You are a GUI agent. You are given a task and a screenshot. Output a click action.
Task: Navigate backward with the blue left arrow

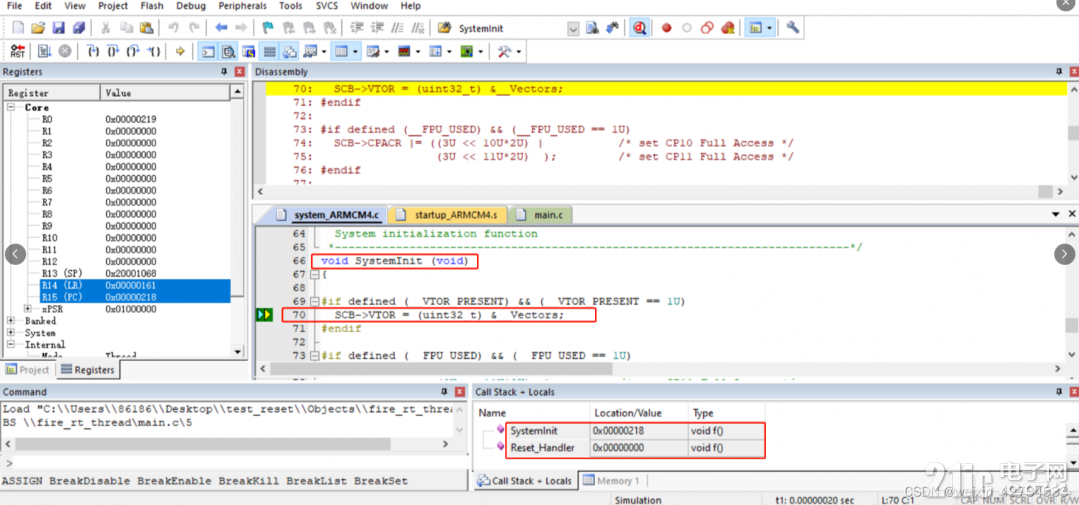pyautogui.click(x=221, y=28)
